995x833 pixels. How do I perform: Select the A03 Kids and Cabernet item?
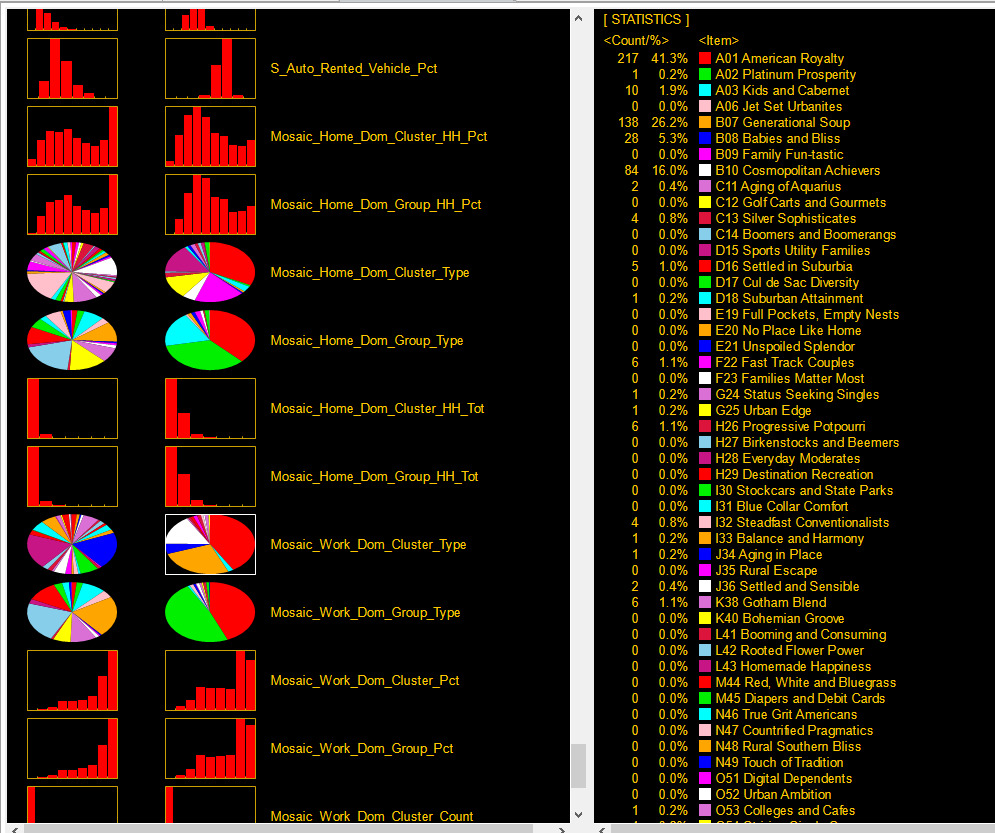782,90
